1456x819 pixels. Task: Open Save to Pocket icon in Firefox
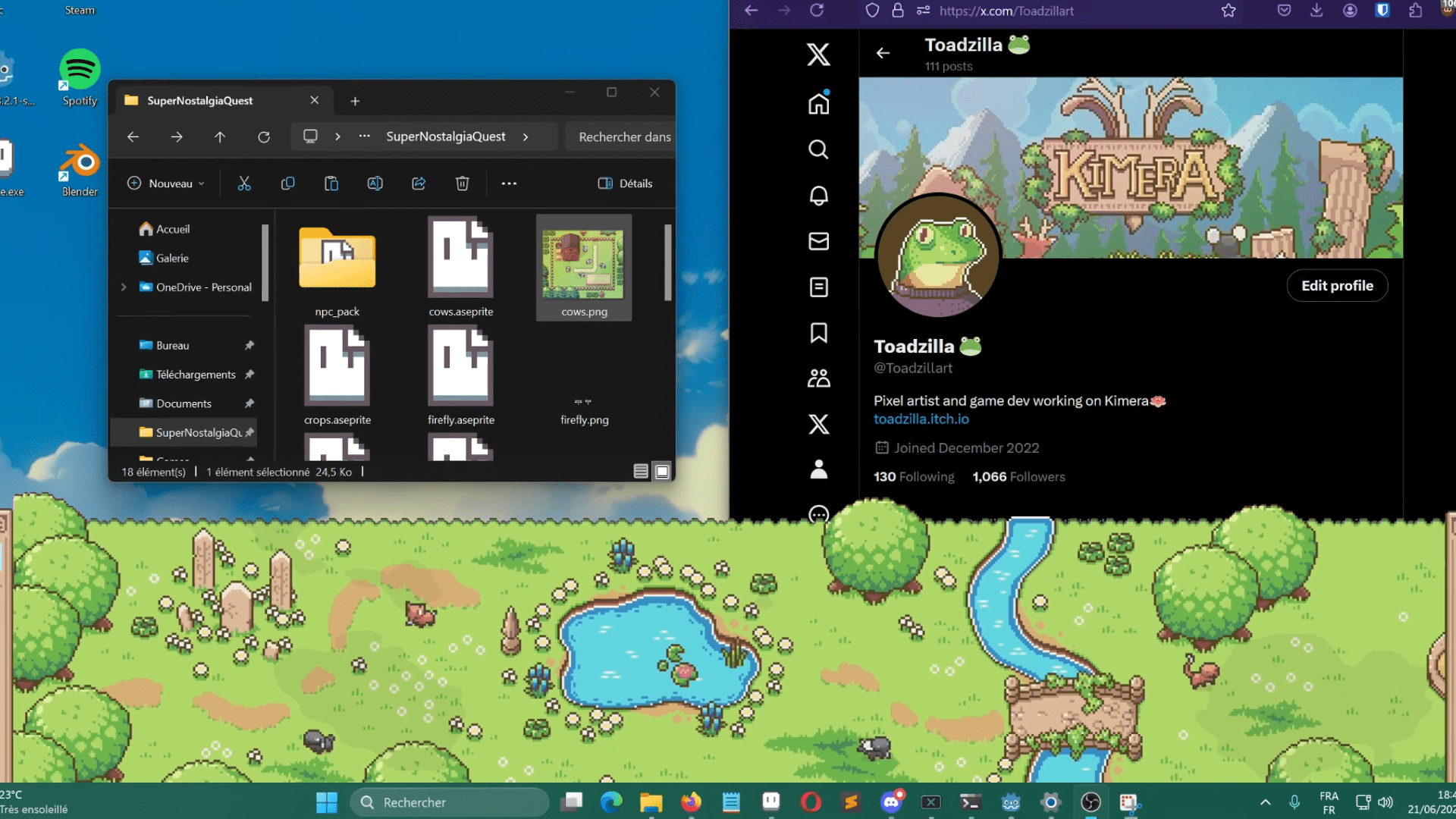pos(1284,11)
